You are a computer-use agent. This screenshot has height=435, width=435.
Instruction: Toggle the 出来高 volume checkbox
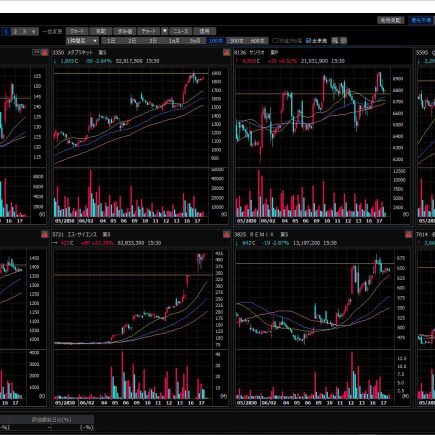click(309, 41)
